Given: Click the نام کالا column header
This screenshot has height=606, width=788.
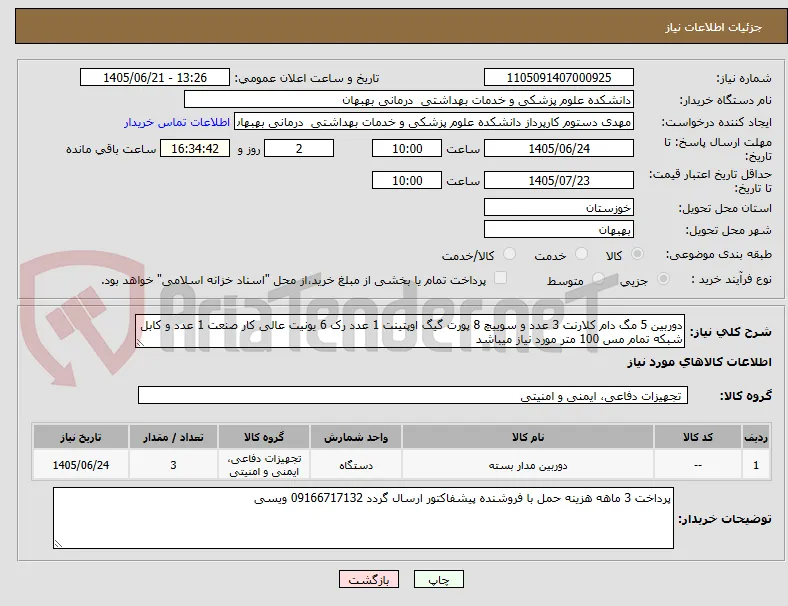Looking at the screenshot, I should tap(528, 437).
